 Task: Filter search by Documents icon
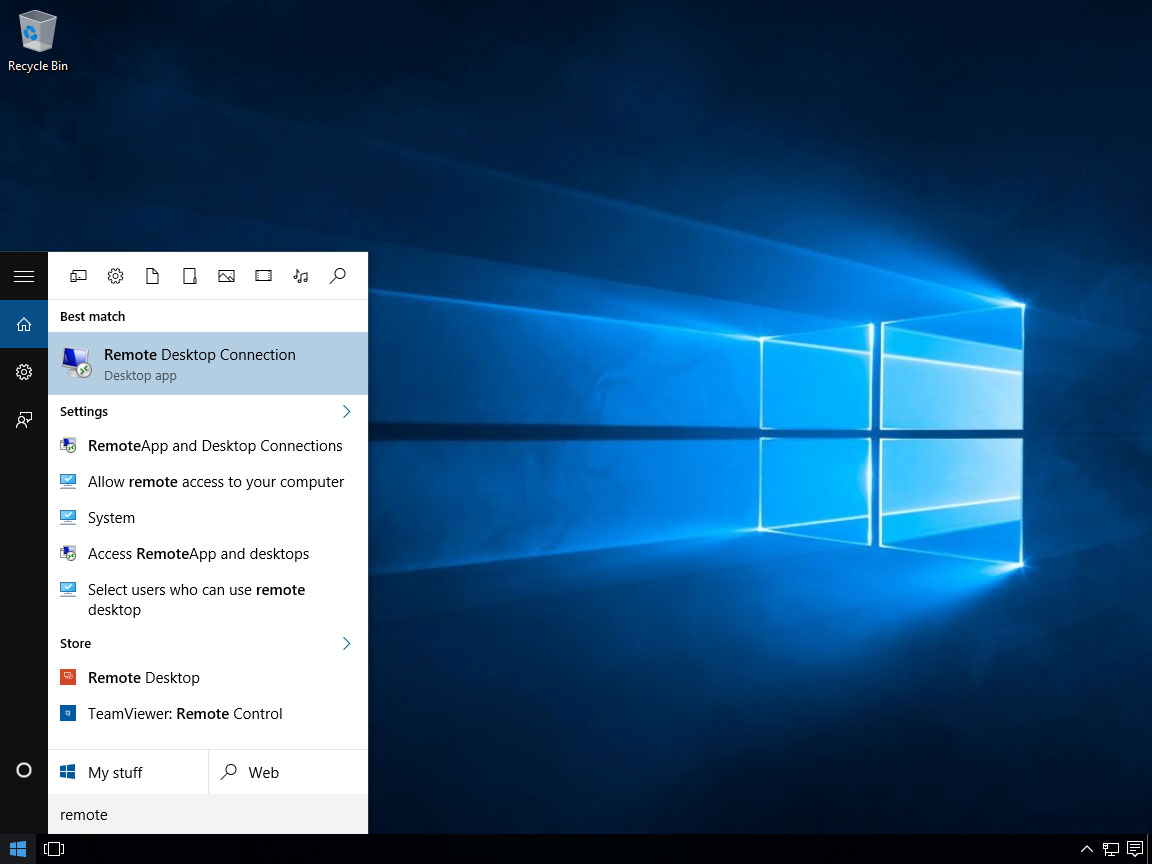152,276
